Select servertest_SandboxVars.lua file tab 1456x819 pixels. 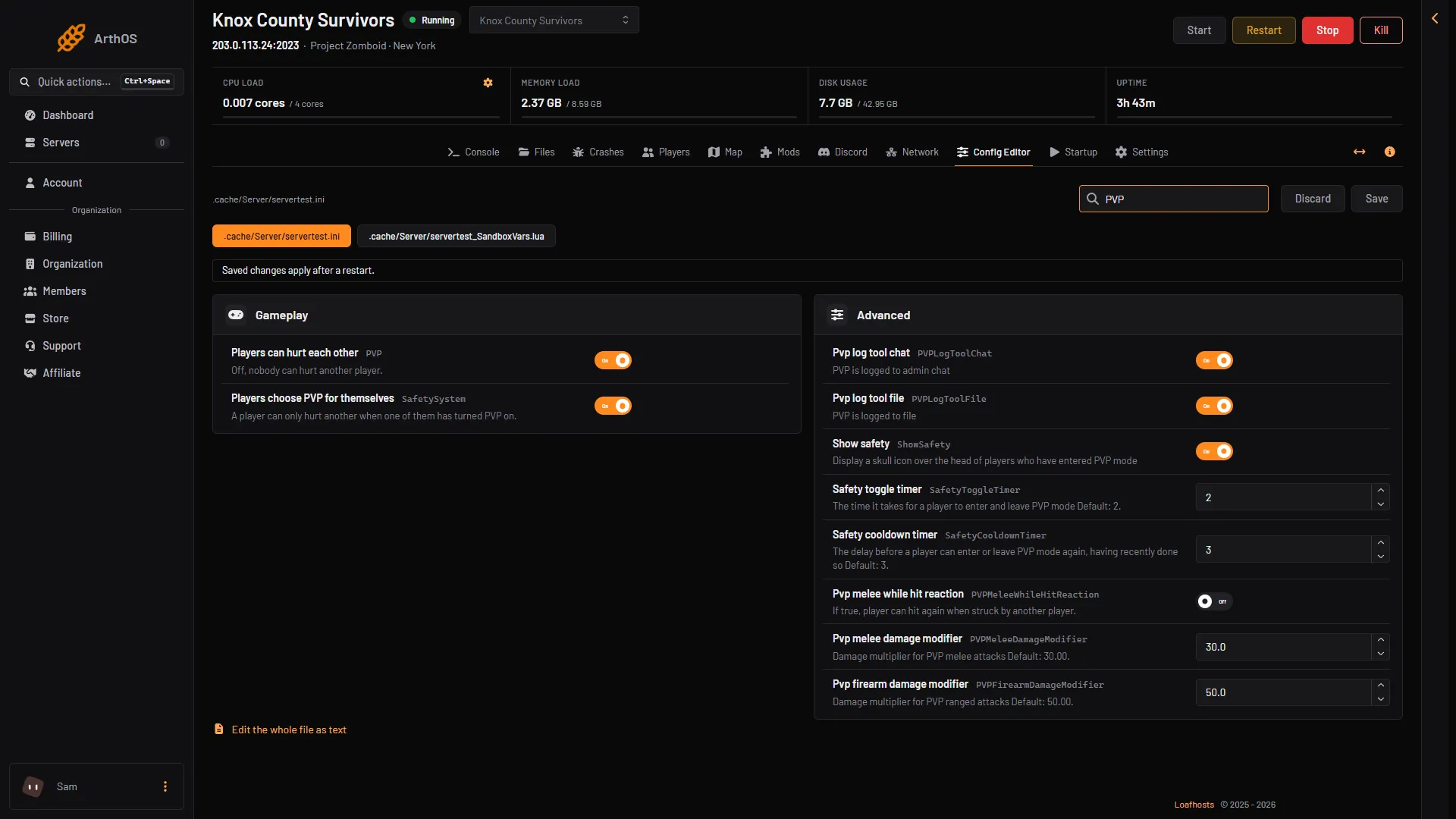[457, 236]
